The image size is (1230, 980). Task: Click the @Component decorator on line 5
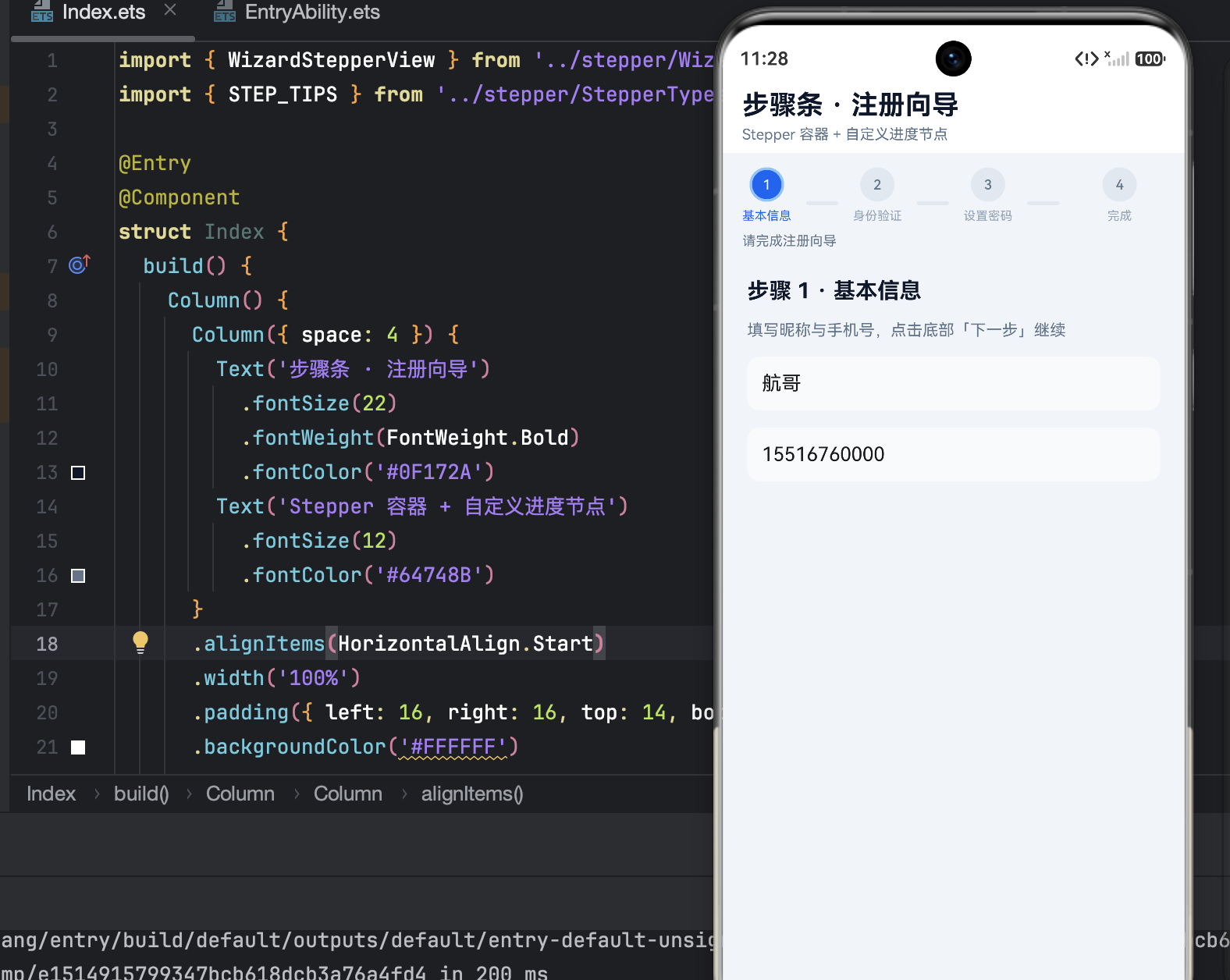(x=179, y=197)
